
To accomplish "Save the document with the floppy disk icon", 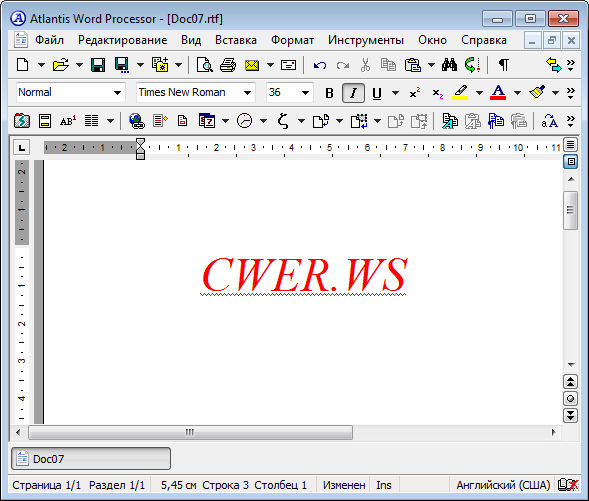I will (x=98, y=65).
